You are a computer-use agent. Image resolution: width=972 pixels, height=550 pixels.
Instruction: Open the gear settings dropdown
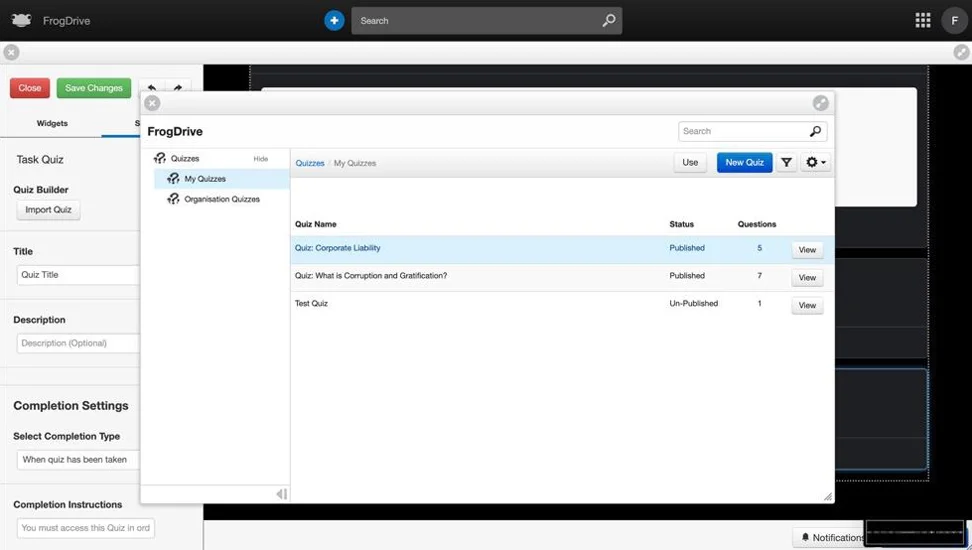[815, 162]
